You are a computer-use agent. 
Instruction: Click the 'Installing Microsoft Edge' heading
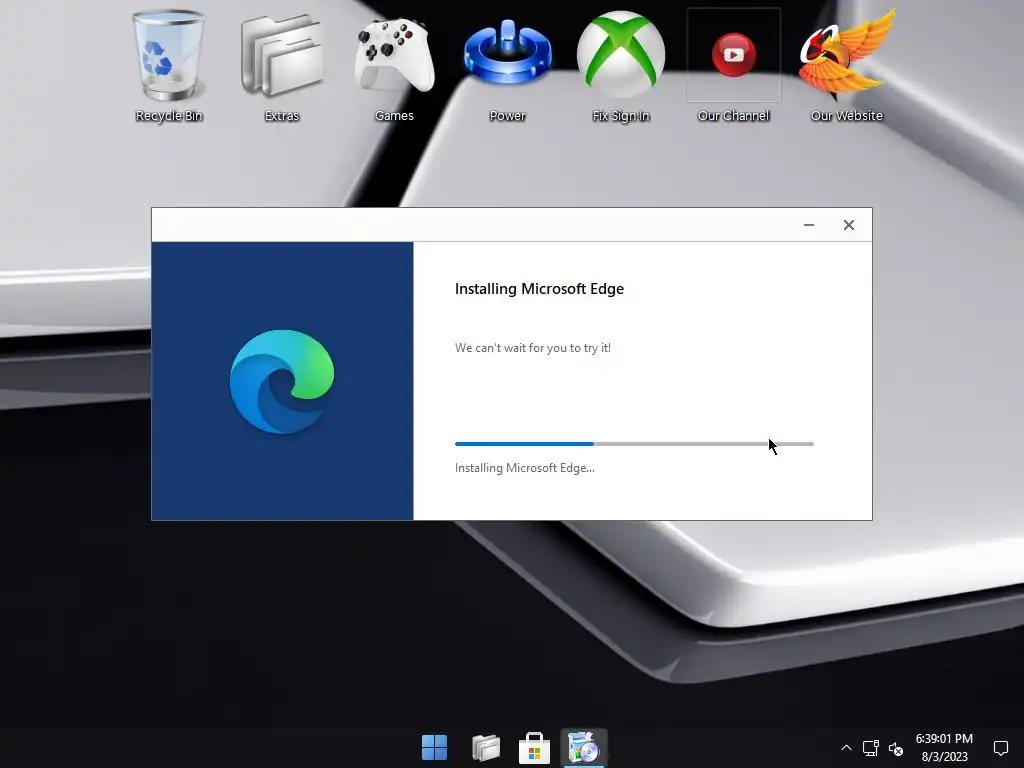pyautogui.click(x=539, y=289)
